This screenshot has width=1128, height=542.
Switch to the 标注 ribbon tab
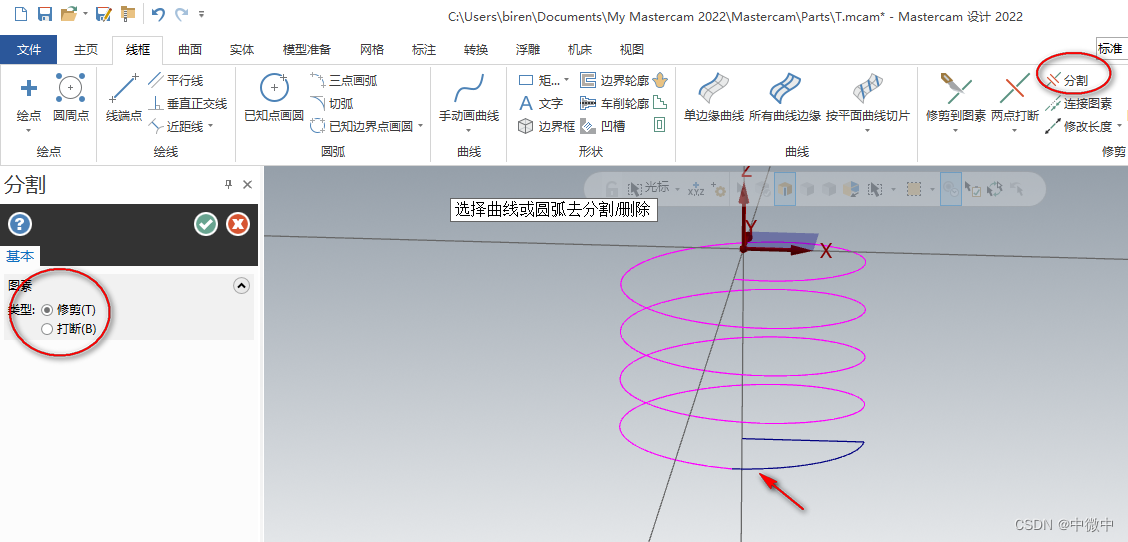pos(424,50)
